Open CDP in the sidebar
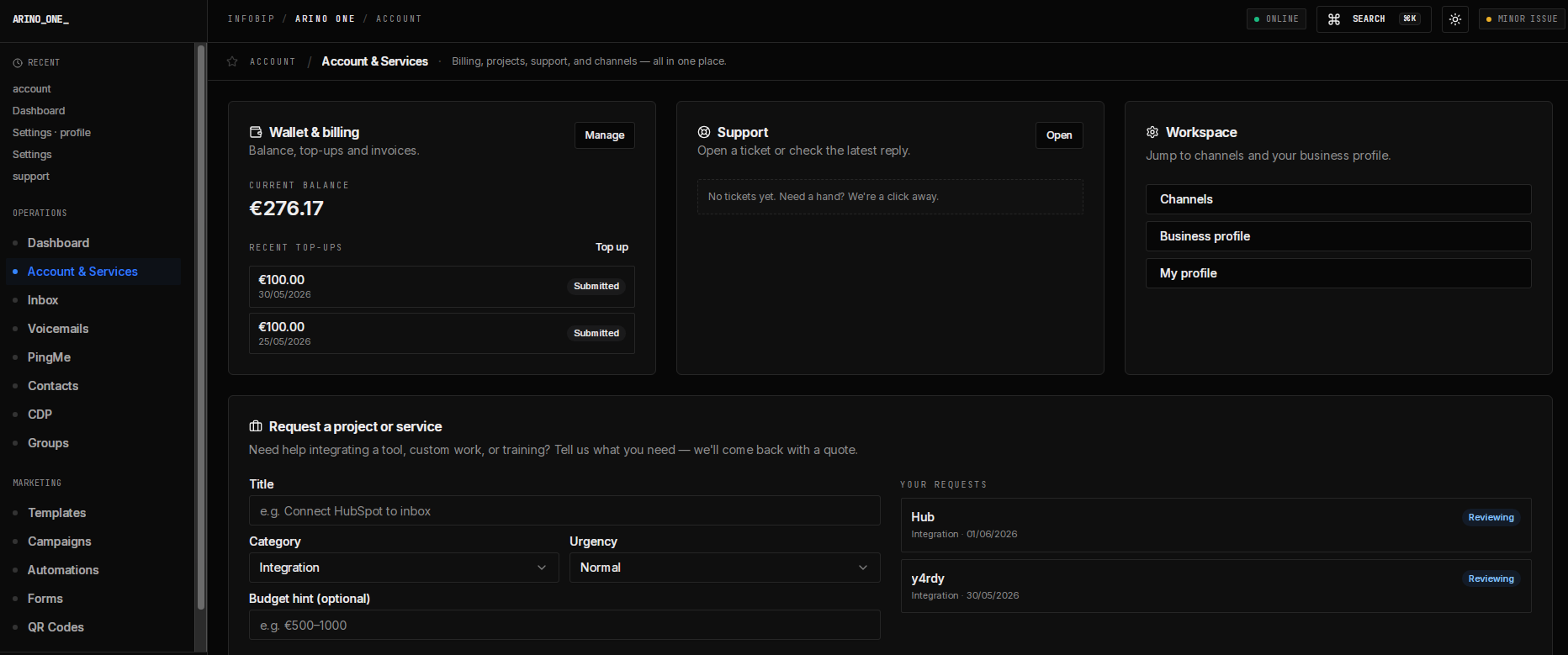Viewport: 1568px width, 655px height. (x=93, y=415)
